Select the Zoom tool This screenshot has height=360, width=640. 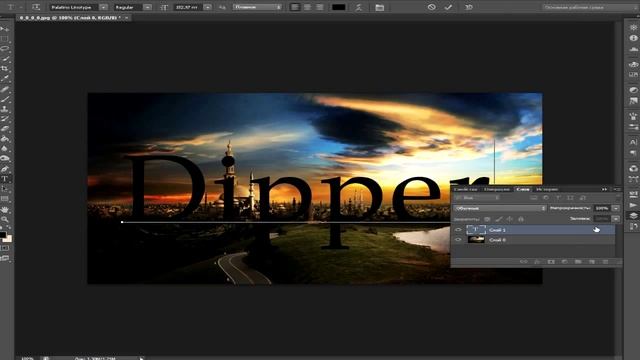click(x=5, y=219)
